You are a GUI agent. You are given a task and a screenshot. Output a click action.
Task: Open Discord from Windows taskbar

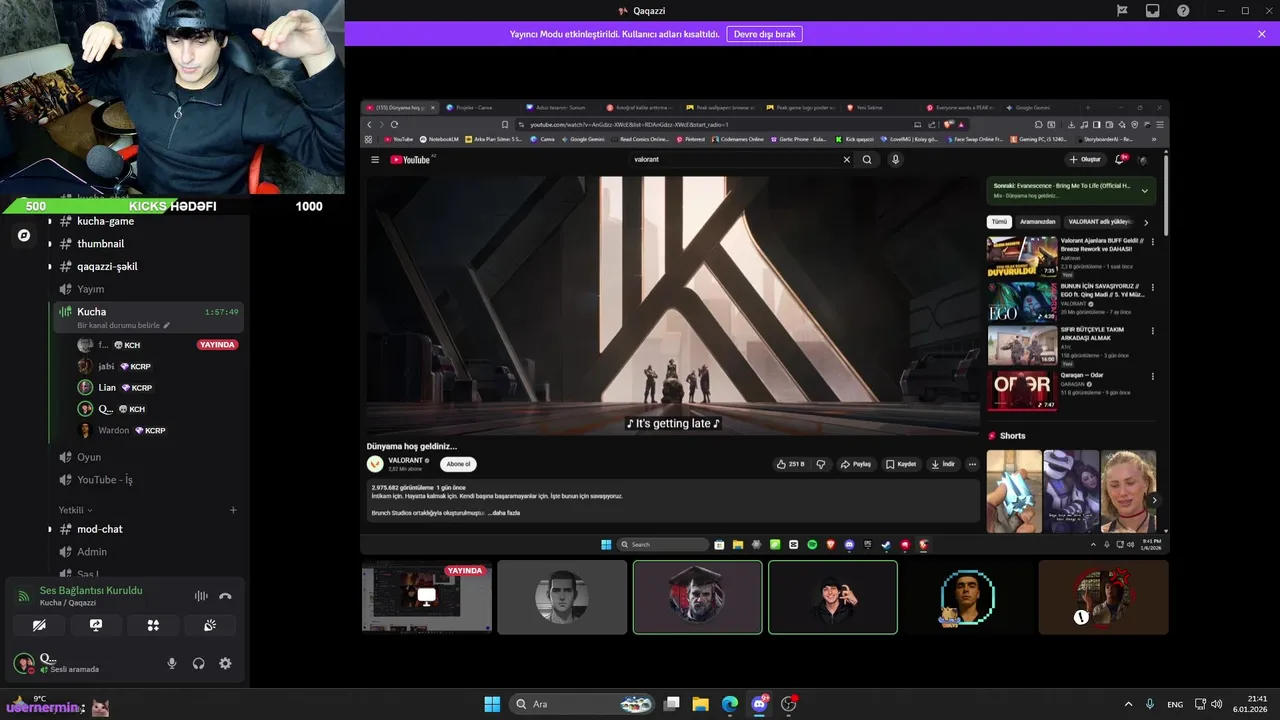759,704
